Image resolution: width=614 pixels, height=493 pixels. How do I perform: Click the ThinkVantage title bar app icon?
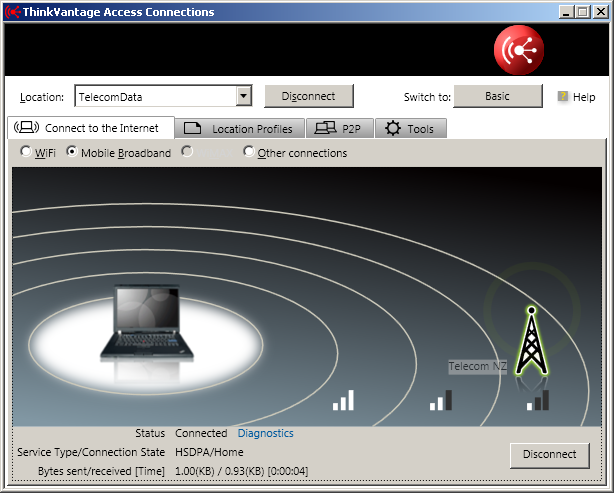click(12, 12)
